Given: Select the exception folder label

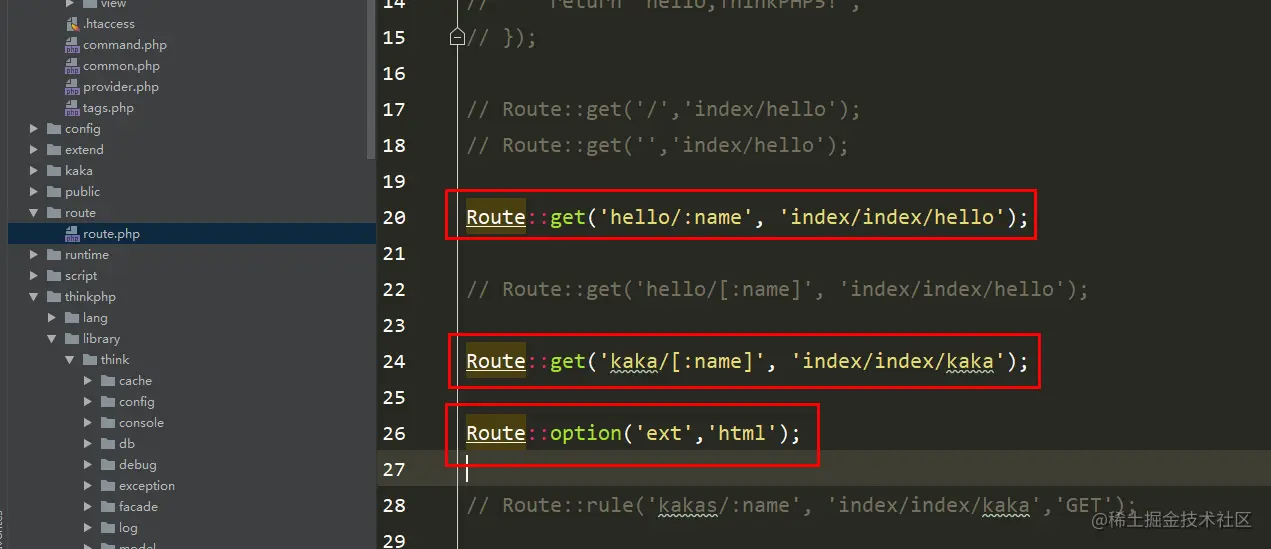Looking at the screenshot, I should 147,486.
